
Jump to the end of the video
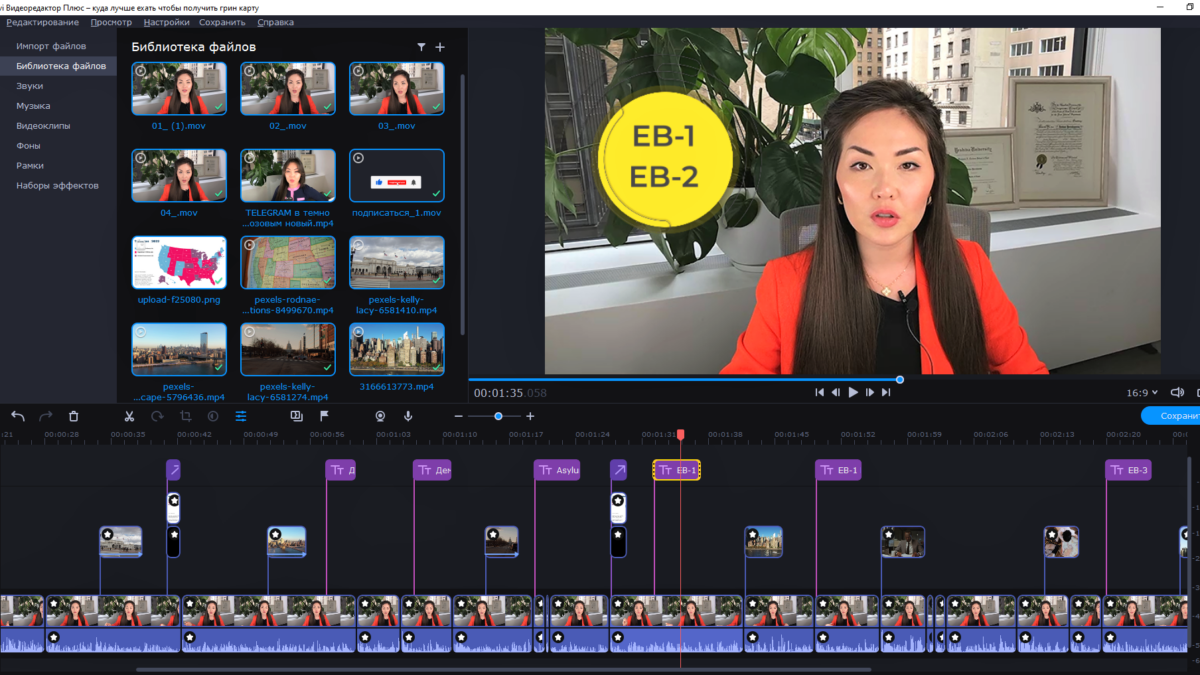click(x=886, y=393)
